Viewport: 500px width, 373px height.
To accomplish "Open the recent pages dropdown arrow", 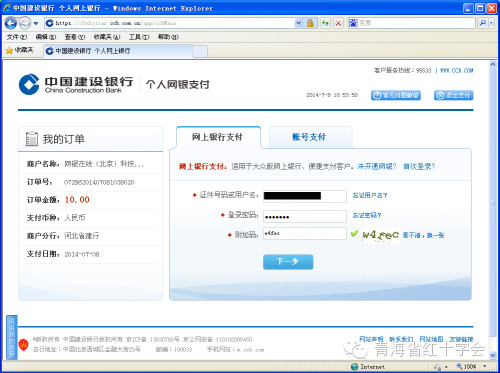I will point(36,23).
